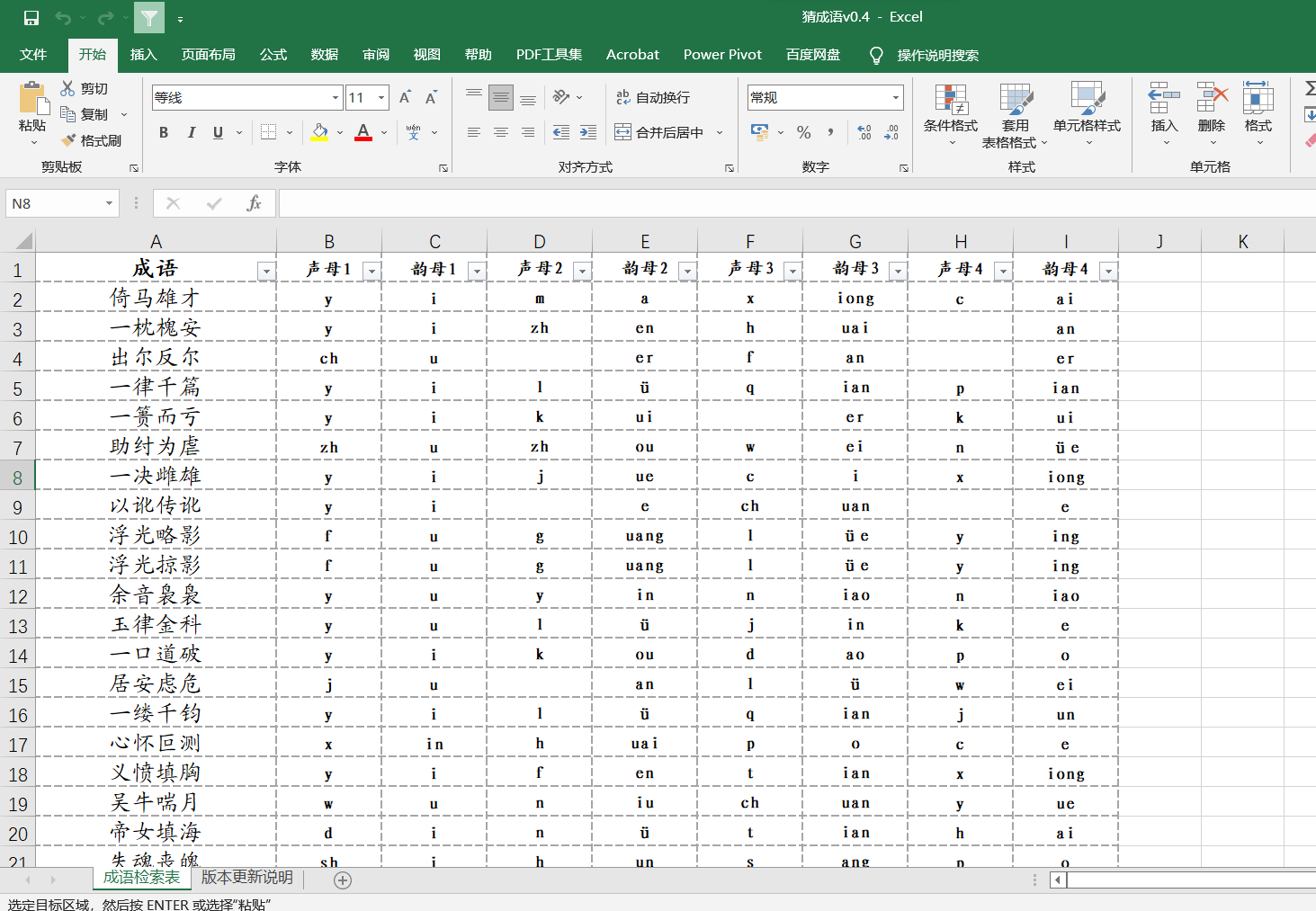1316x911 pixels.
Task: Open the font name 等线 combo box
Action: pos(247,97)
